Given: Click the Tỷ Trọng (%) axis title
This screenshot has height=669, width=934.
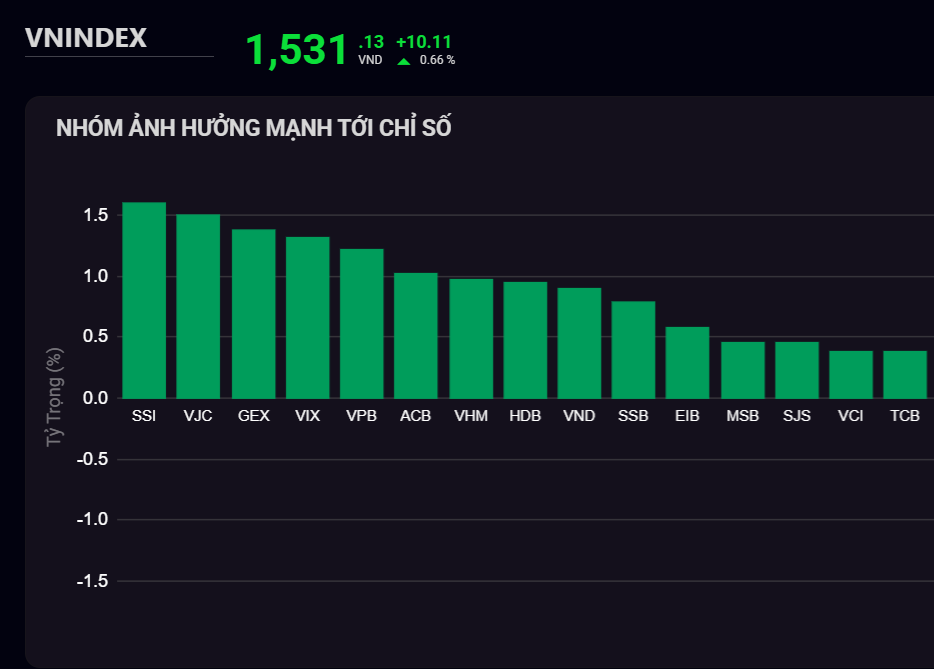Looking at the screenshot, I should (54, 397).
